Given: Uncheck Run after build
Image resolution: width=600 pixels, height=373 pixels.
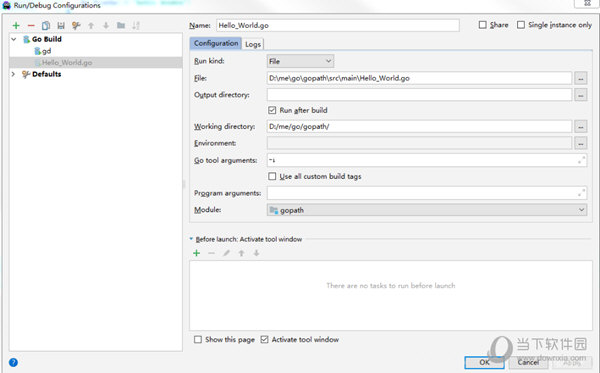Looking at the screenshot, I should tap(272, 110).
